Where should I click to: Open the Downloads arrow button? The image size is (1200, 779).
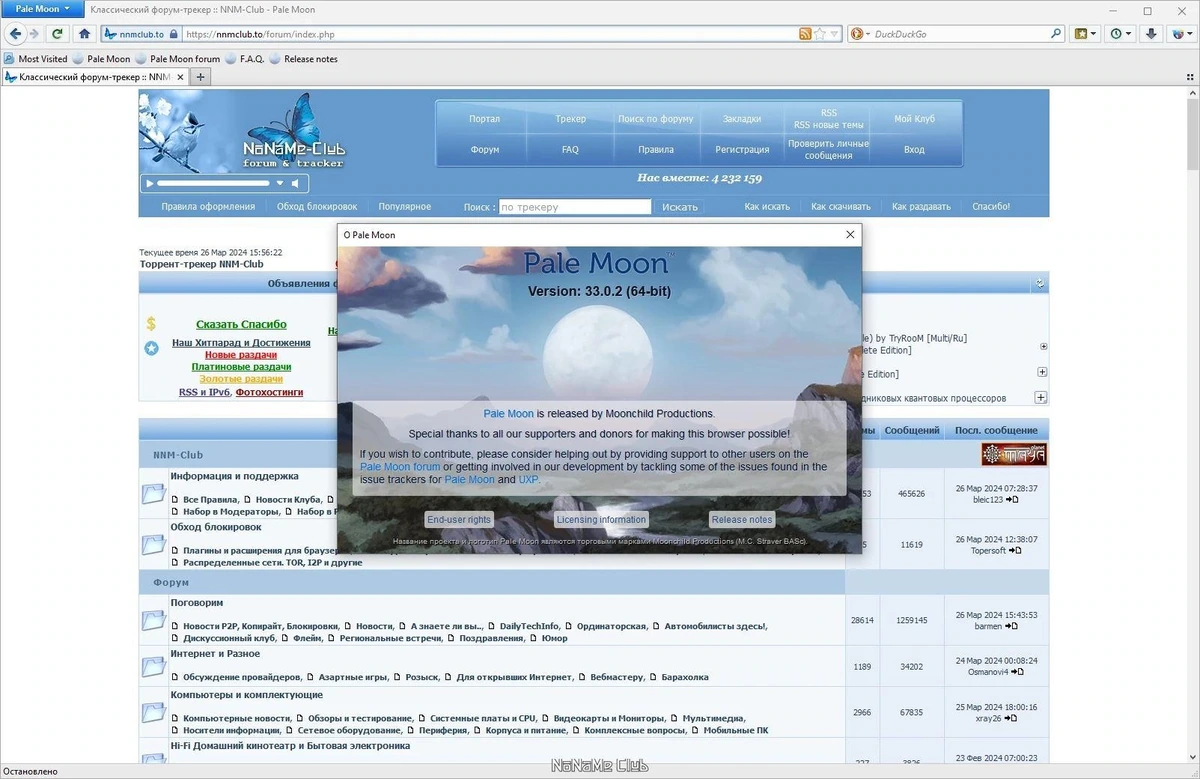click(1152, 33)
